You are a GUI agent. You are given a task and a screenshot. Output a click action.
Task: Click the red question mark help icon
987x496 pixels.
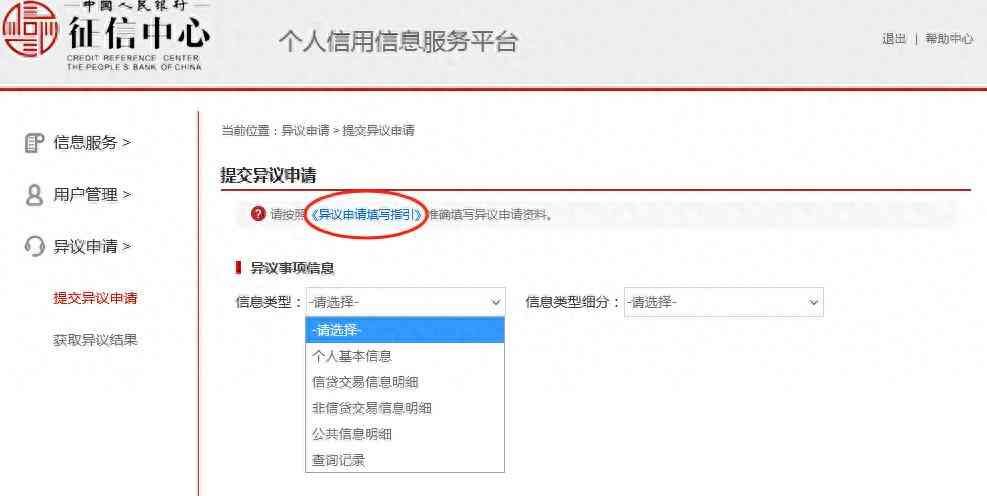pyautogui.click(x=257, y=214)
